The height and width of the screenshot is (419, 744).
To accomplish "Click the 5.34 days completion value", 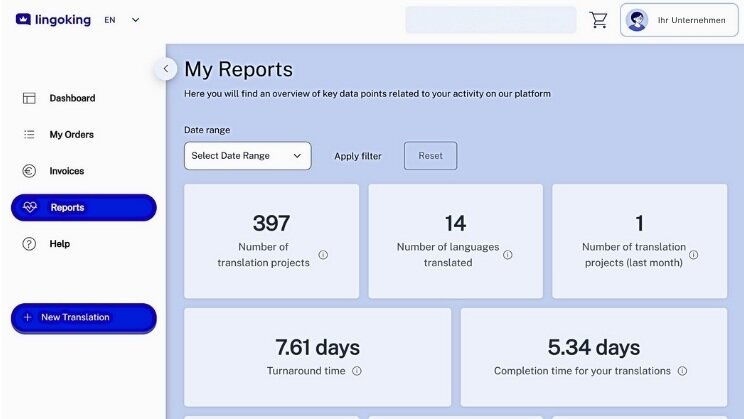I will click(594, 347).
